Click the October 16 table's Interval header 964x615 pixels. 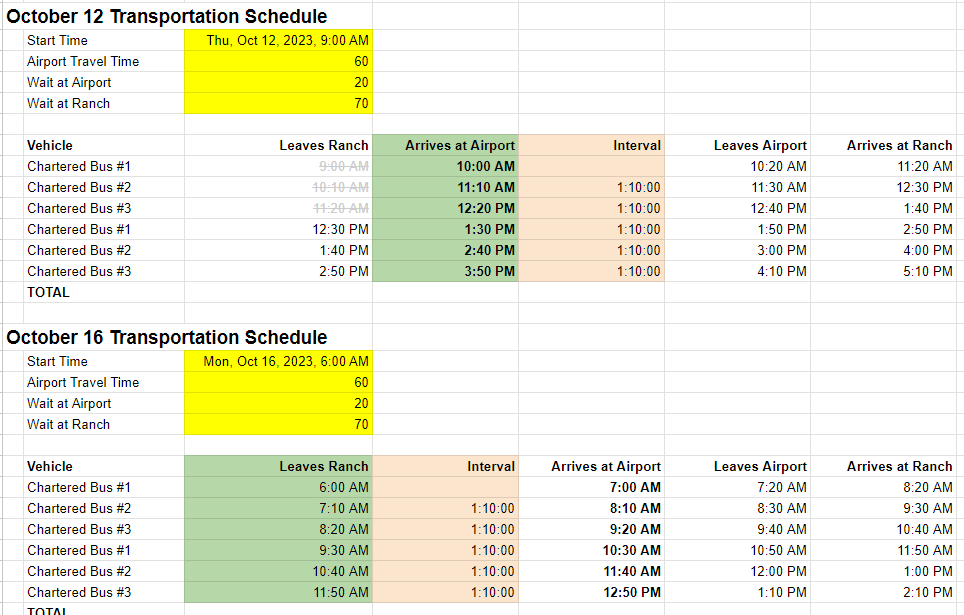(x=446, y=467)
